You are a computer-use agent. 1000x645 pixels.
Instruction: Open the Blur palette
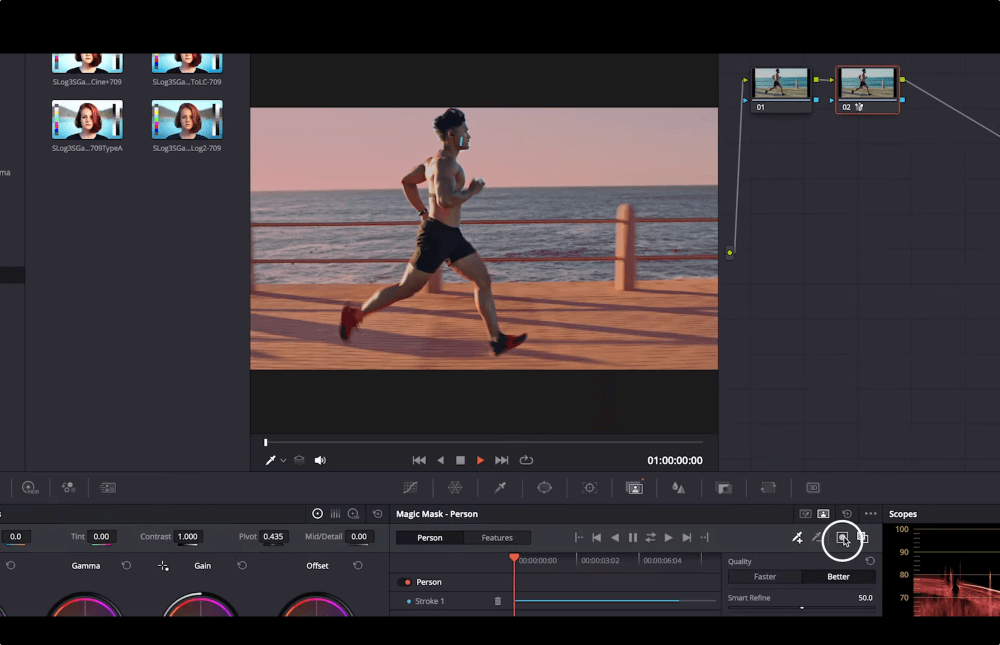[x=679, y=487]
